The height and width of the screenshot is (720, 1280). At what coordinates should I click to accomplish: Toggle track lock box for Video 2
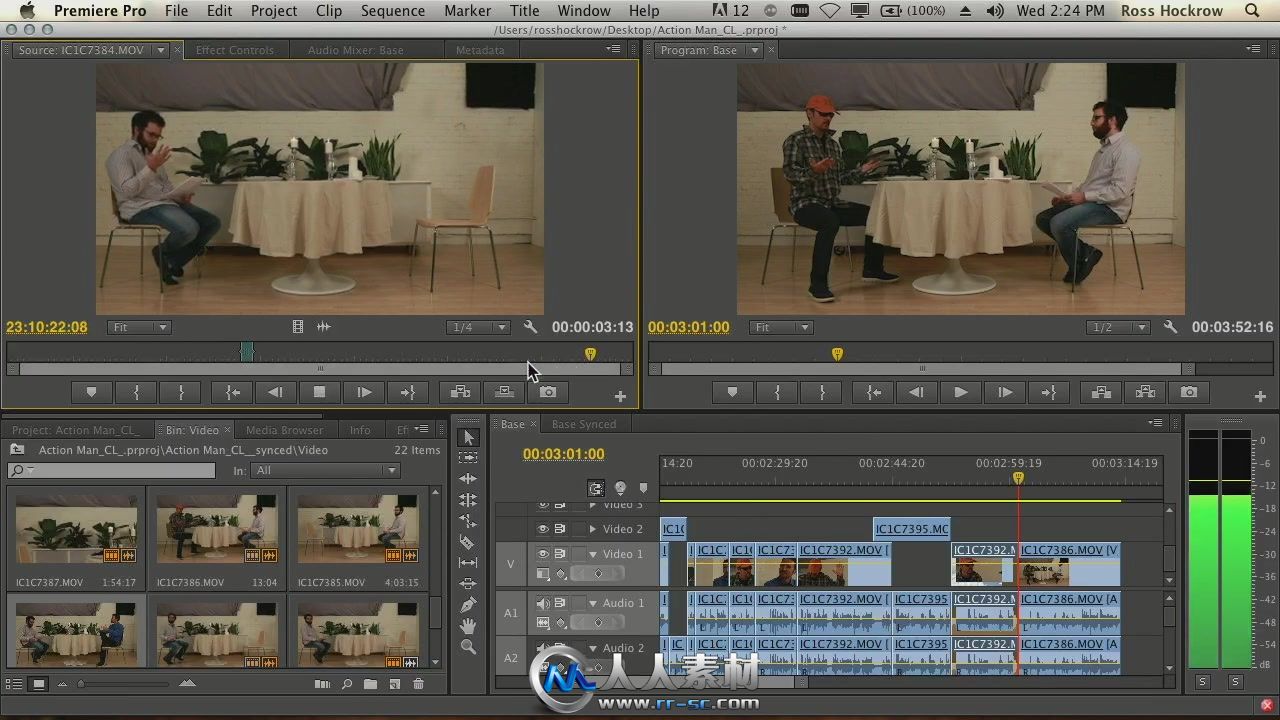coord(578,529)
